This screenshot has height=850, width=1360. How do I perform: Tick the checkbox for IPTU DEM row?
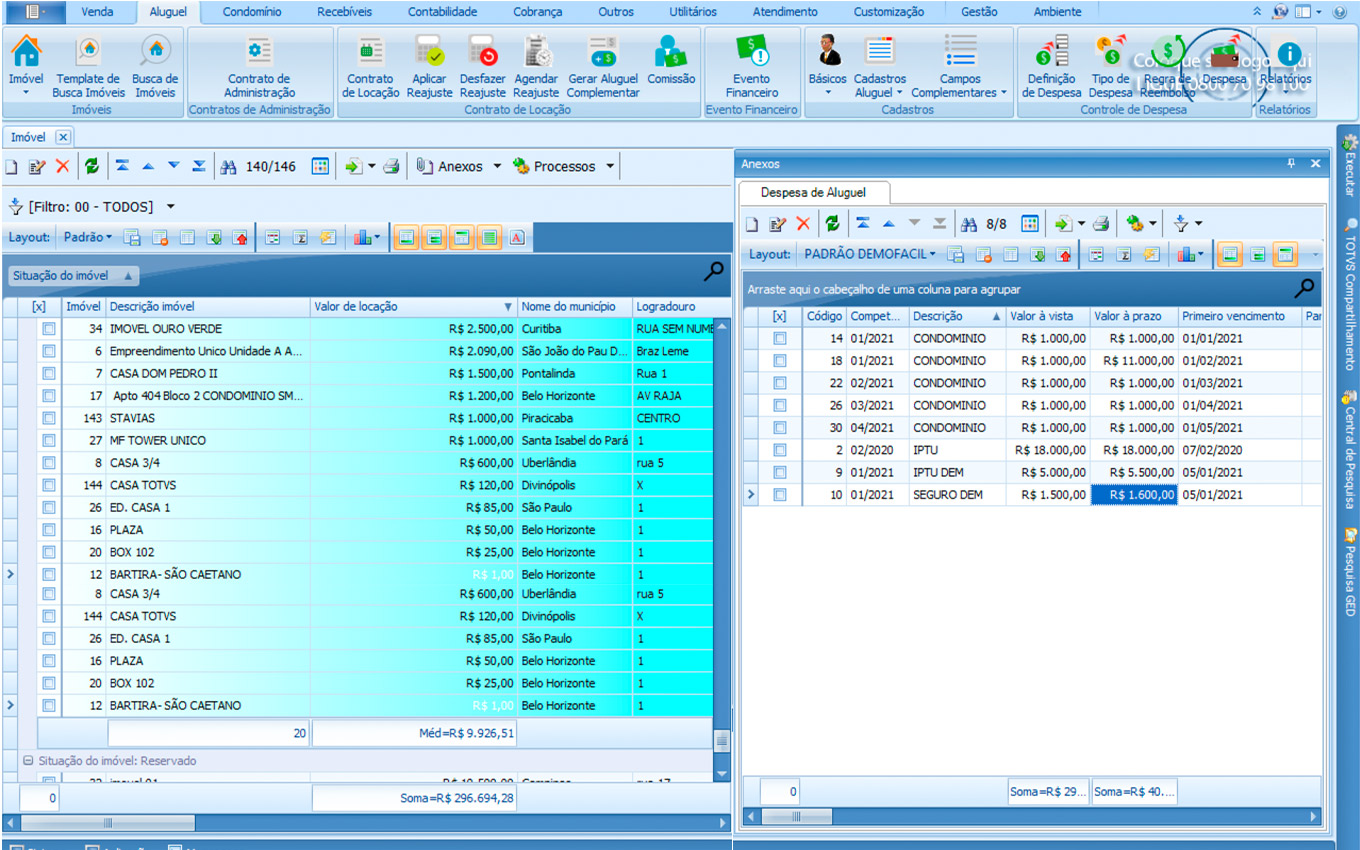pyautogui.click(x=780, y=472)
